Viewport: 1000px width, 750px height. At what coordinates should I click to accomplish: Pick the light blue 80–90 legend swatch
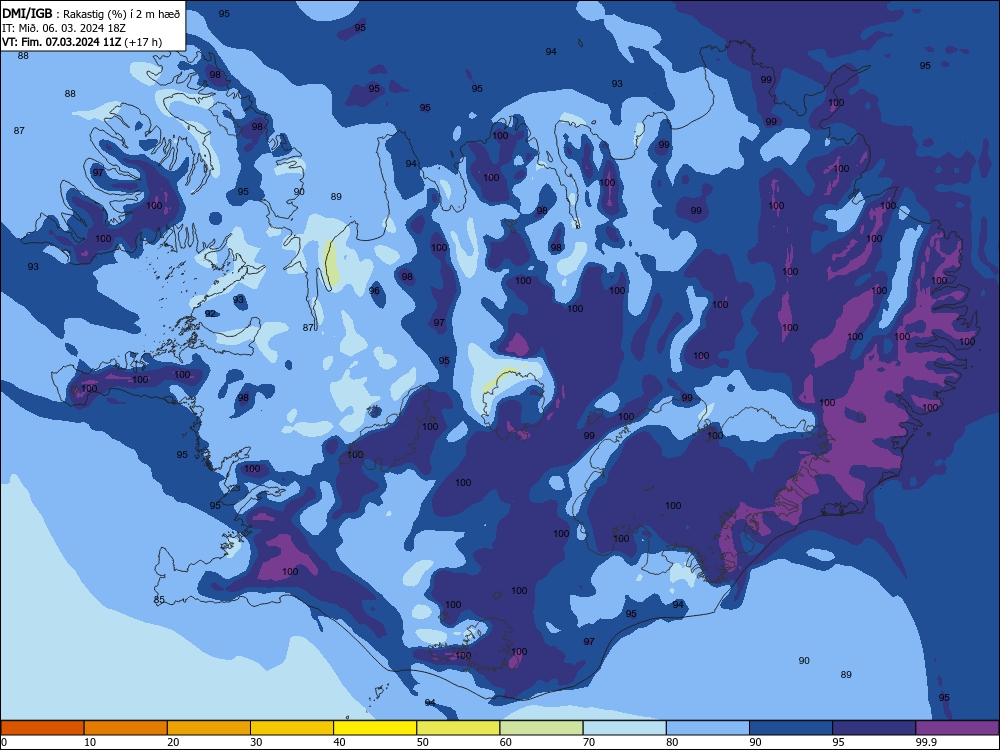click(708, 728)
